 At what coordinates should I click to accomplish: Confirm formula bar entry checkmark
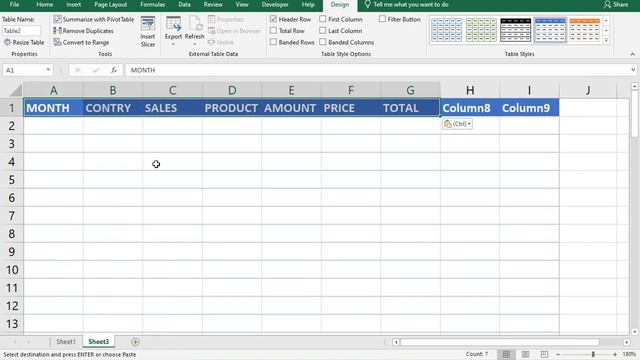[96, 70]
